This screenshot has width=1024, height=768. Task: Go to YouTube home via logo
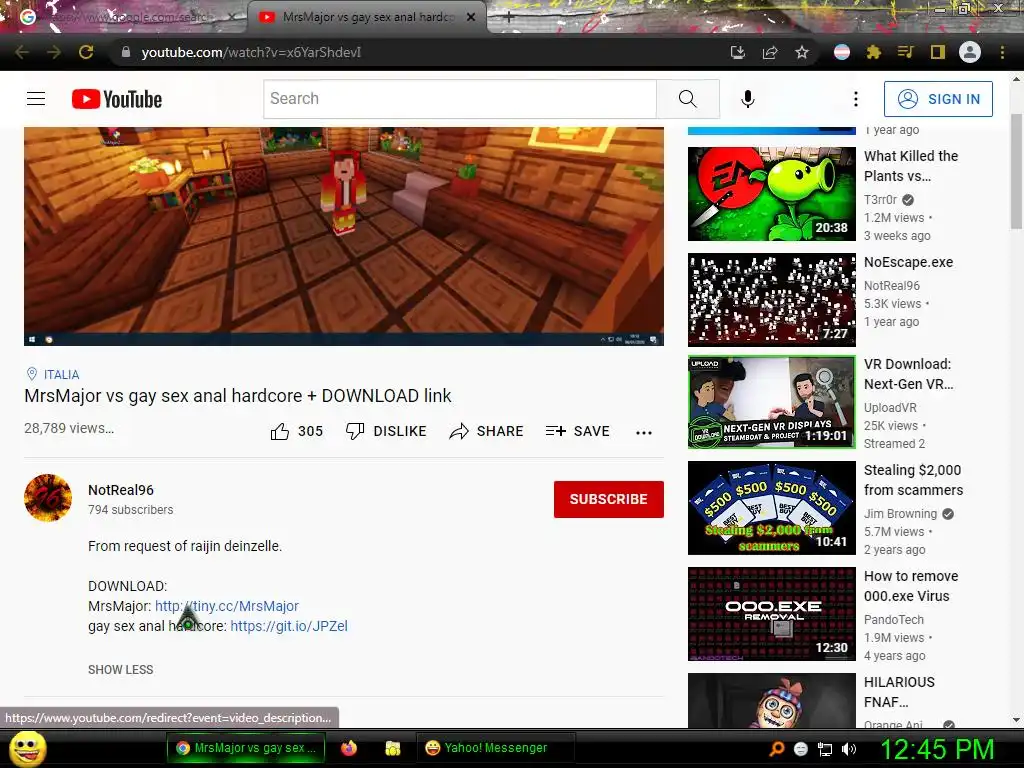pos(117,99)
